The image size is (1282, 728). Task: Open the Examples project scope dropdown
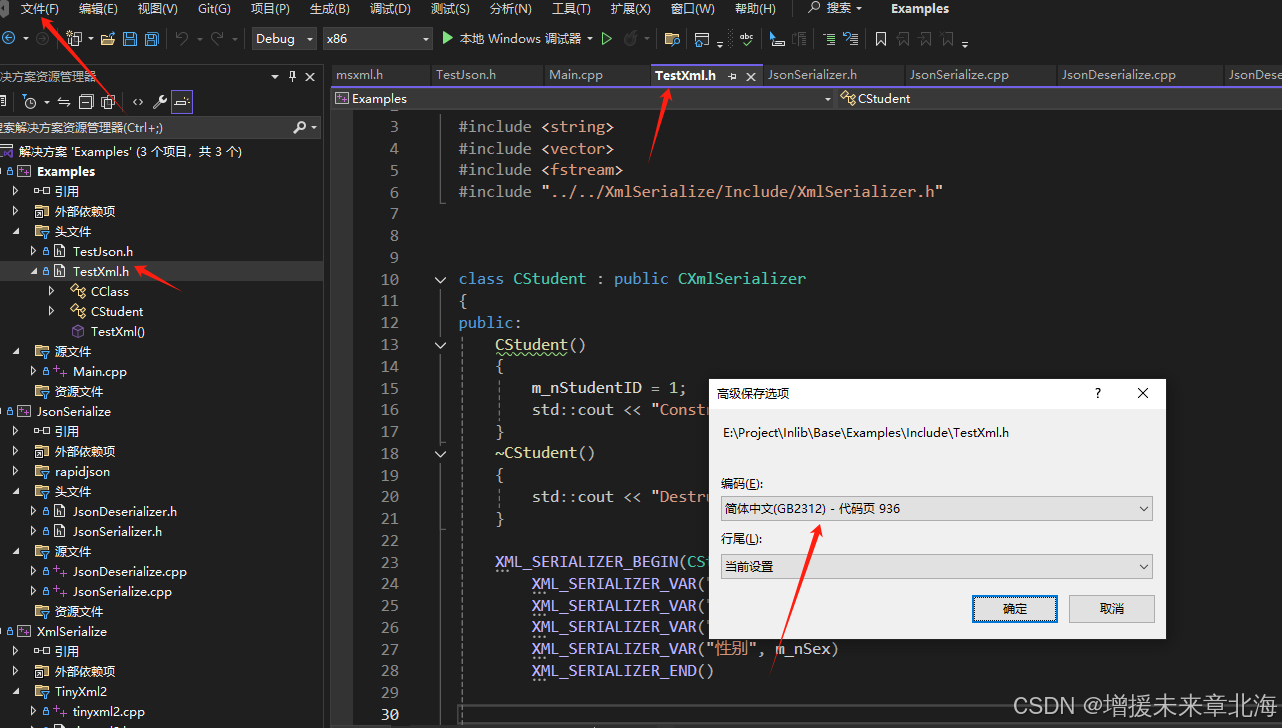coord(583,99)
